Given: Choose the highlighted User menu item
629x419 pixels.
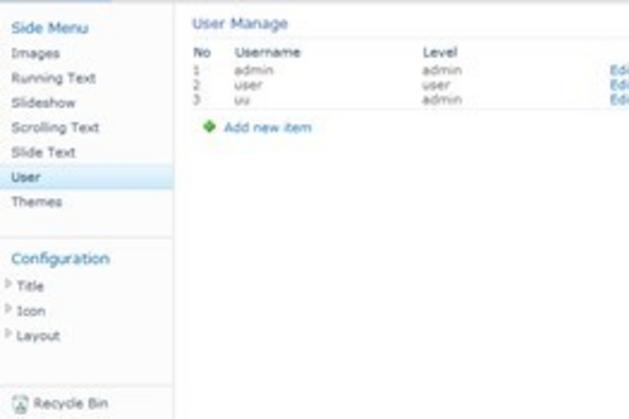Looking at the screenshot, I should coord(26,177).
